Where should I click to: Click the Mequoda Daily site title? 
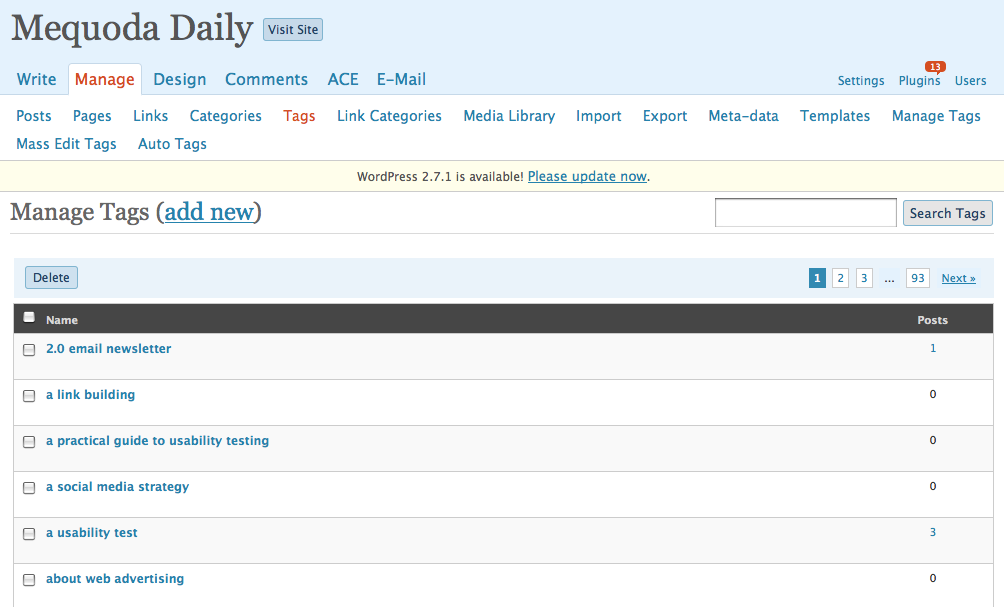point(133,29)
